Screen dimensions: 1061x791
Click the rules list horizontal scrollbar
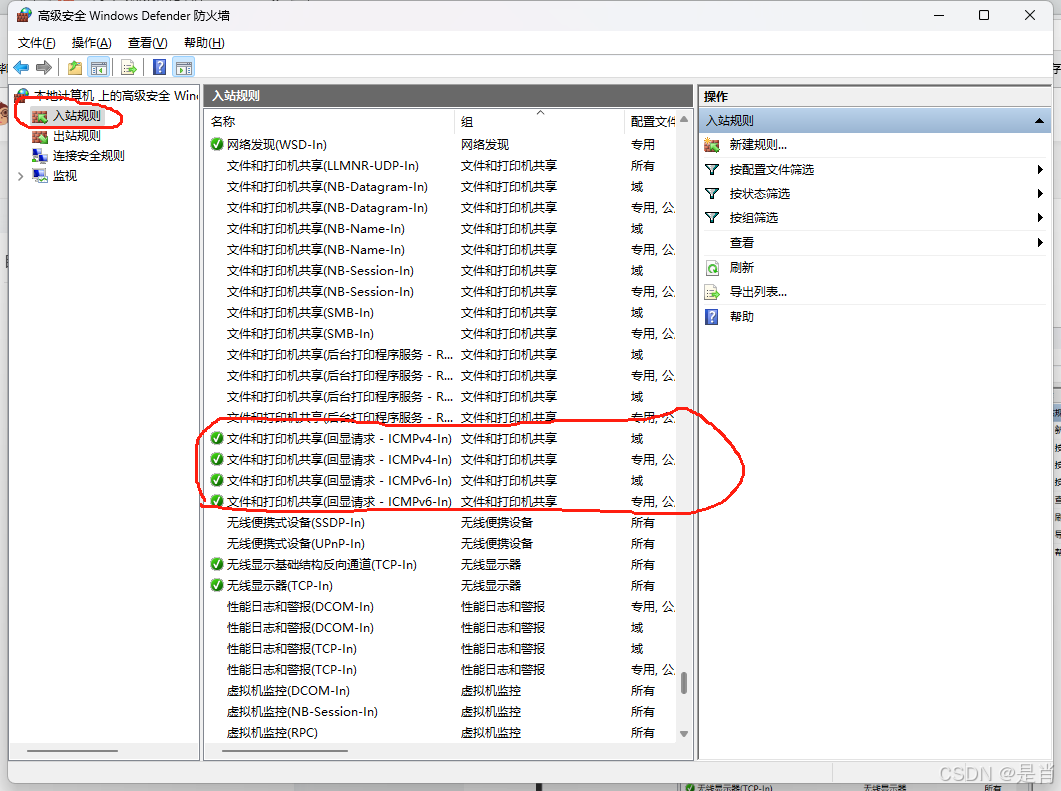(285, 750)
